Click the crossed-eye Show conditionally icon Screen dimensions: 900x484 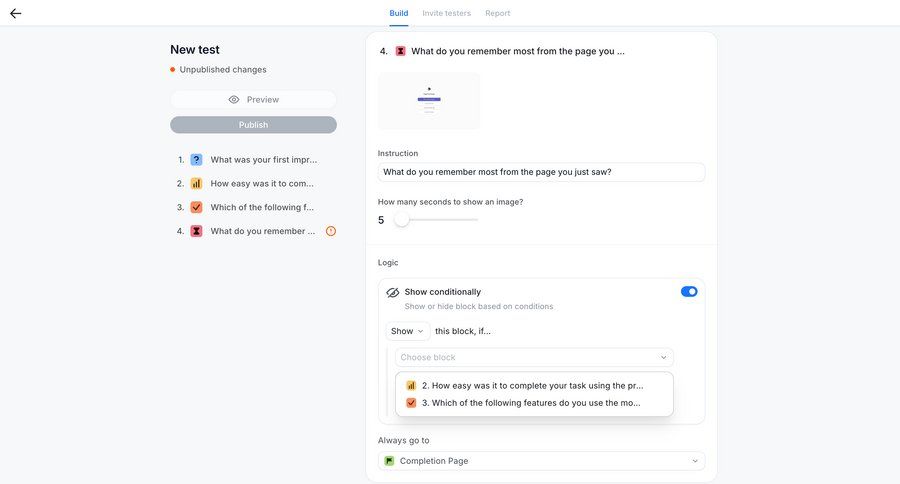click(392, 292)
